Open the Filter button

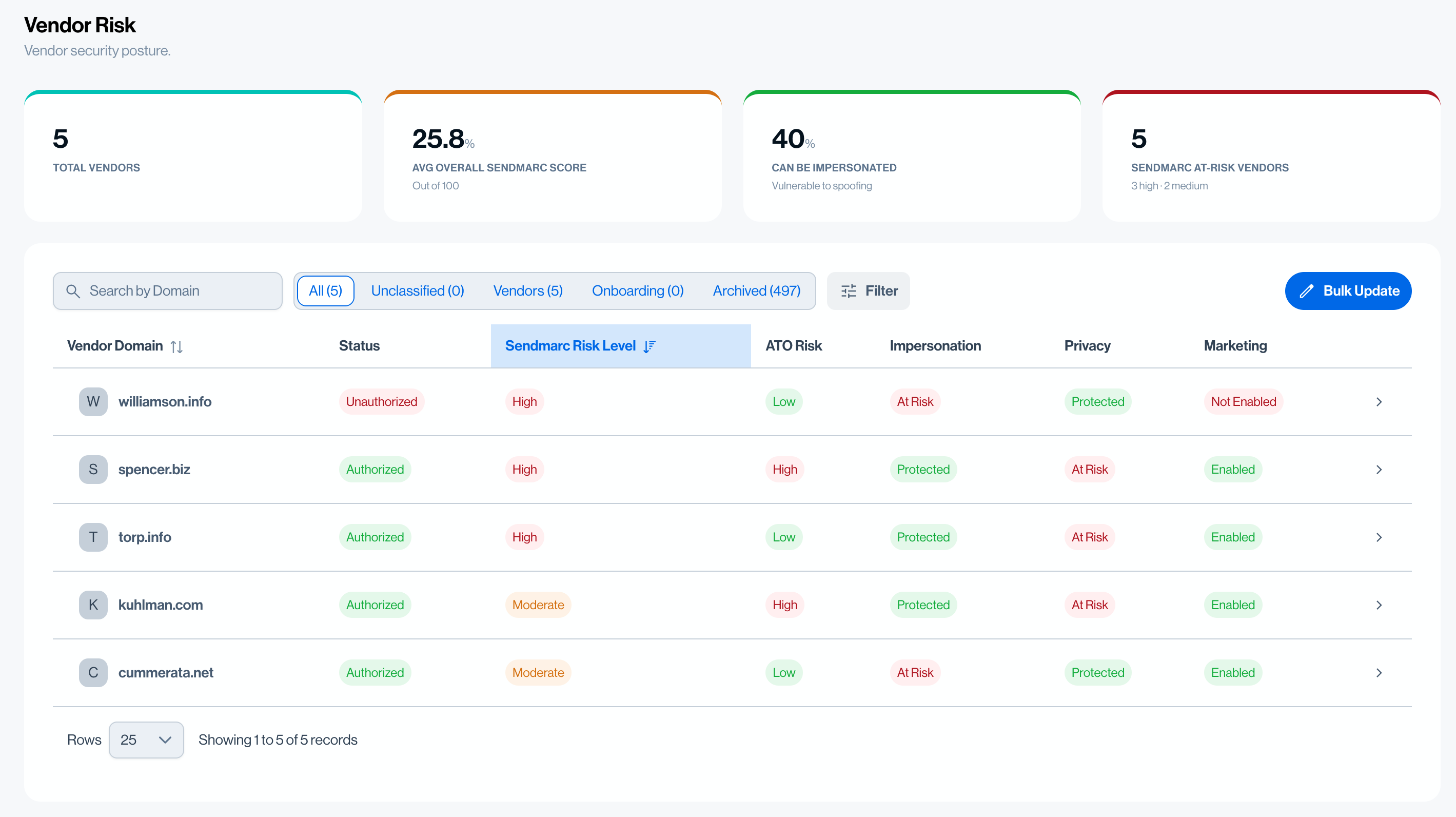869,291
